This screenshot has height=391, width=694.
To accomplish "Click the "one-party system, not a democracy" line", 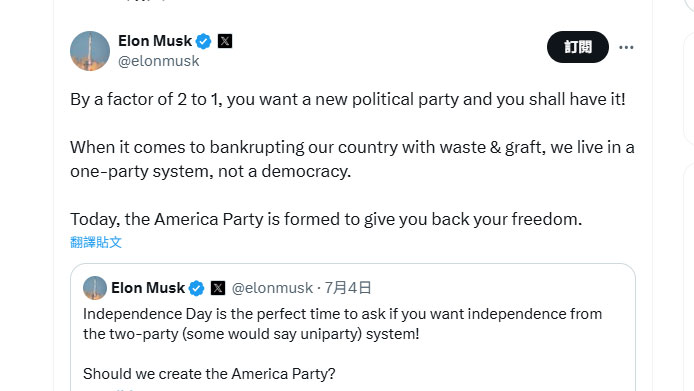I will click(x=211, y=171).
